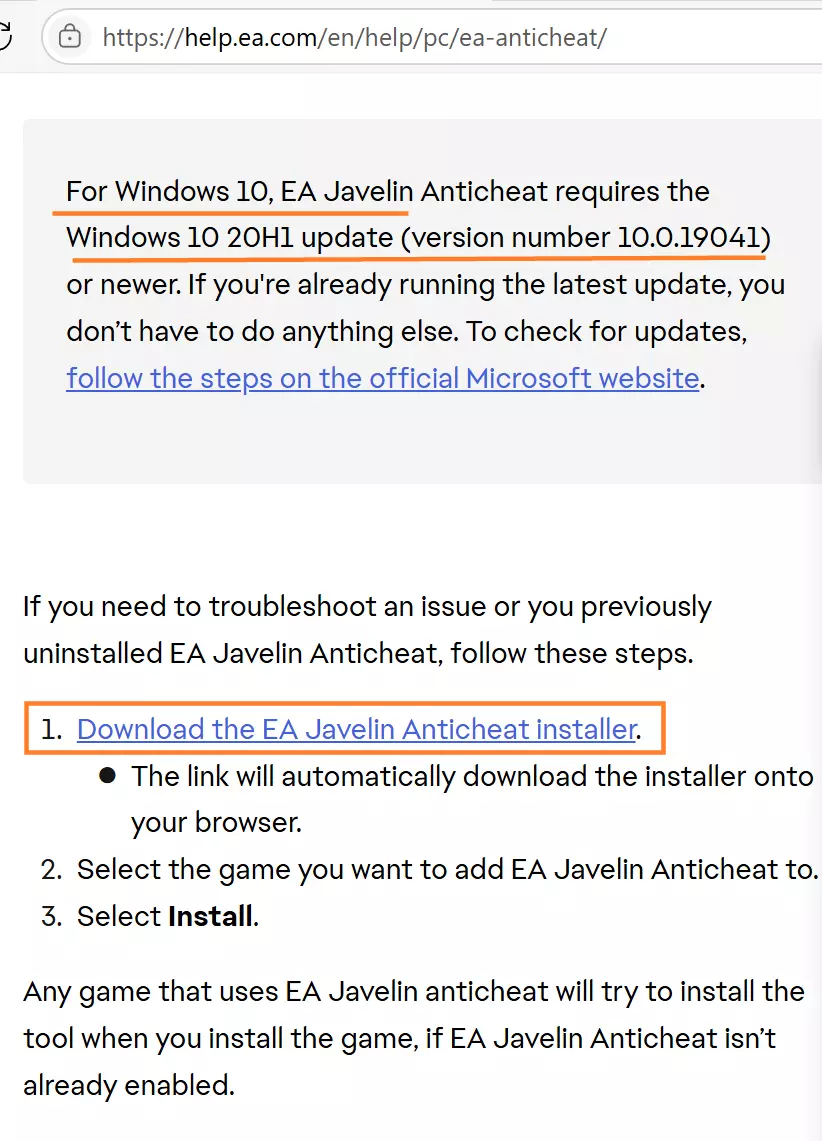Click the bold word Install

(x=210, y=916)
